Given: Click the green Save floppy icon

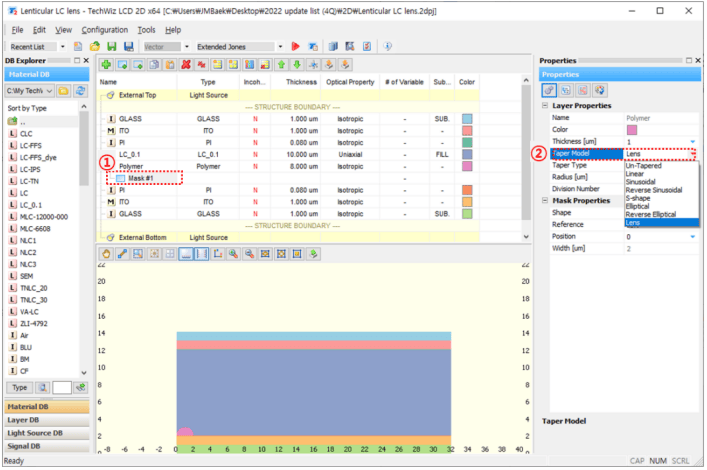Looking at the screenshot, I should (x=112, y=46).
